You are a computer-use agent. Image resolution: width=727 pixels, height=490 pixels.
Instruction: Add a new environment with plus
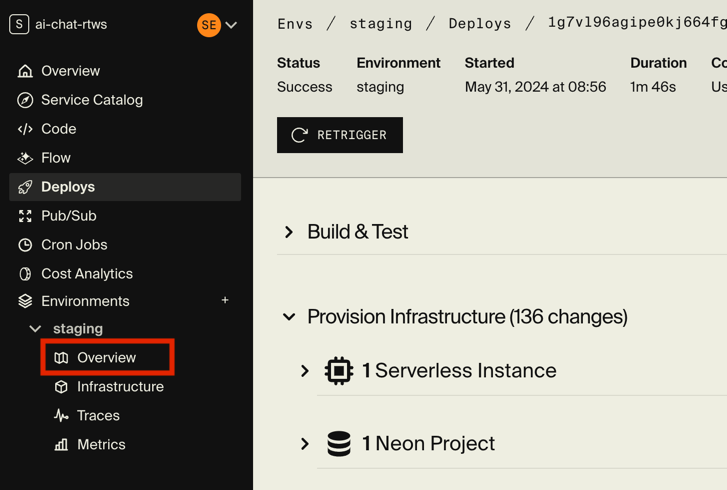click(225, 300)
